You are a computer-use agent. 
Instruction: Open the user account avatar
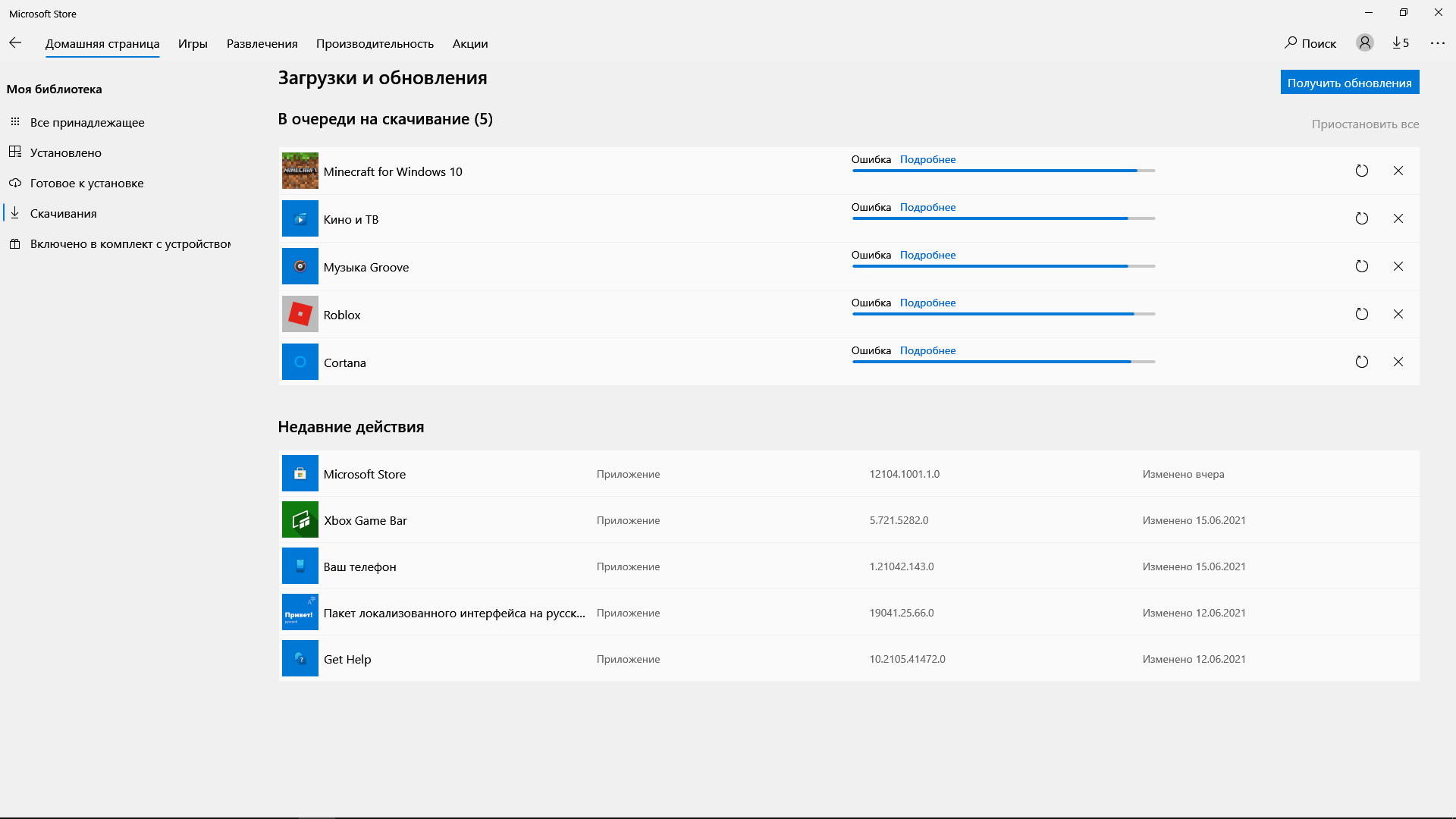pyautogui.click(x=1364, y=43)
